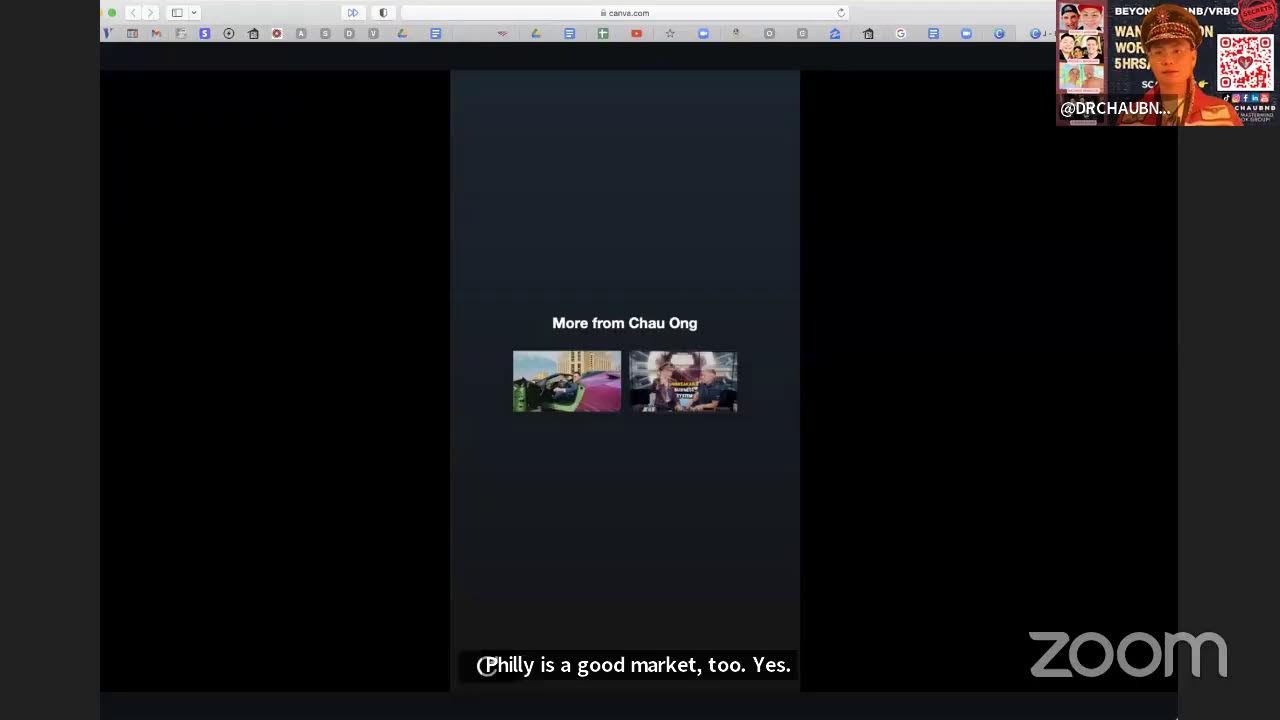Open the gray letter D bookmark
Viewport: 1280px width, 720px height.
coord(349,33)
